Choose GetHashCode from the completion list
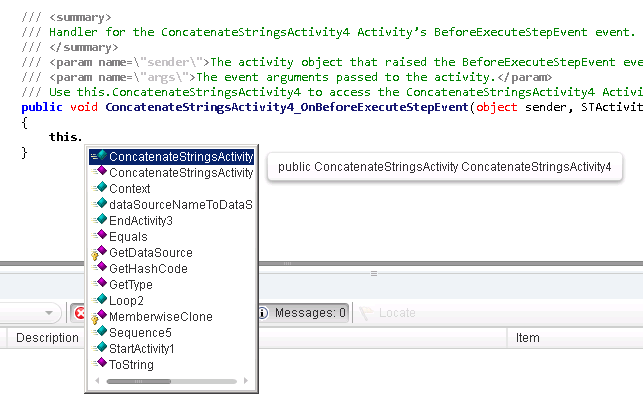This screenshot has width=643, height=413. coord(148,268)
